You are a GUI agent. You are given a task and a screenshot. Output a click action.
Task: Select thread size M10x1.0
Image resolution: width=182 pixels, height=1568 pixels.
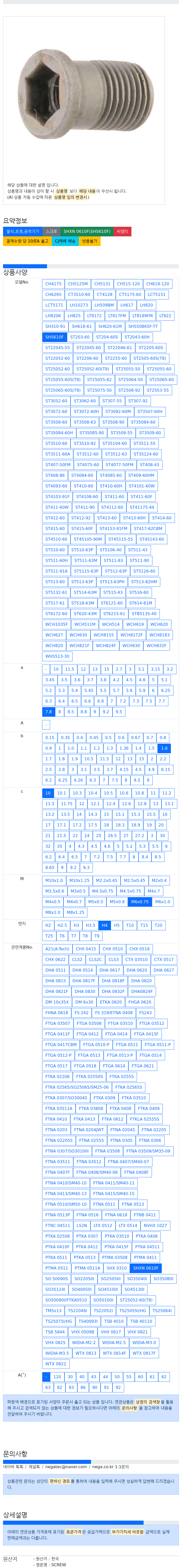click(x=54, y=880)
